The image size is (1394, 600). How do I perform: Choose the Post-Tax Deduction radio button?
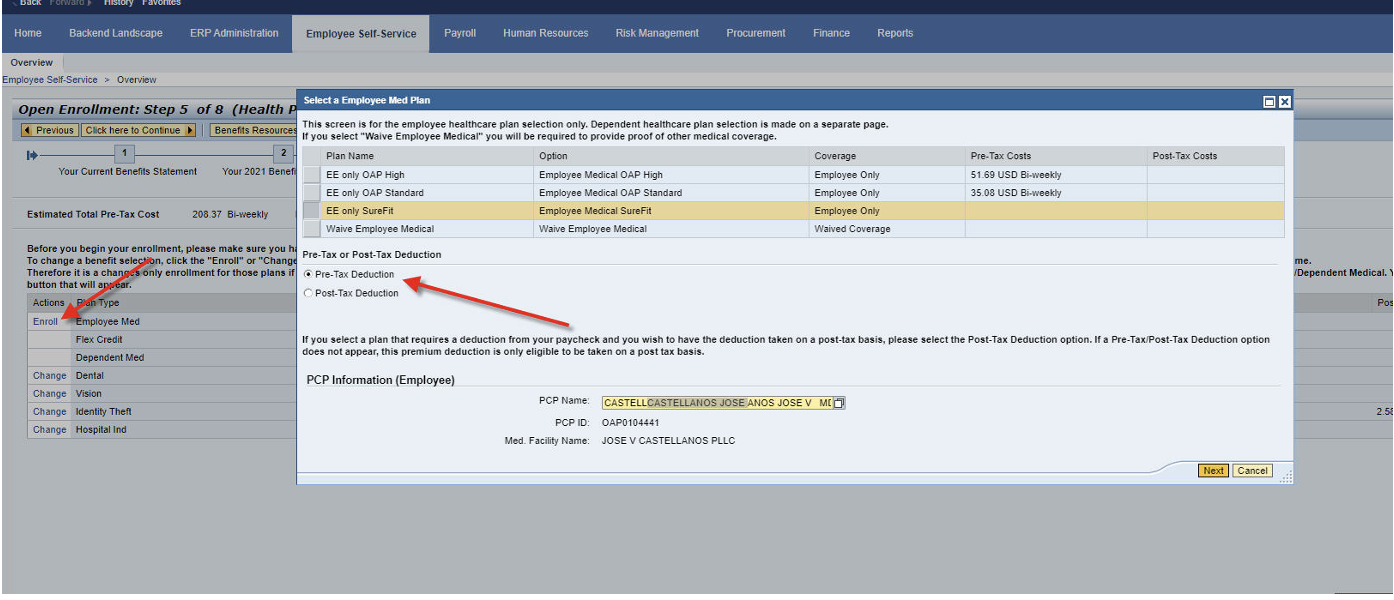[308, 293]
